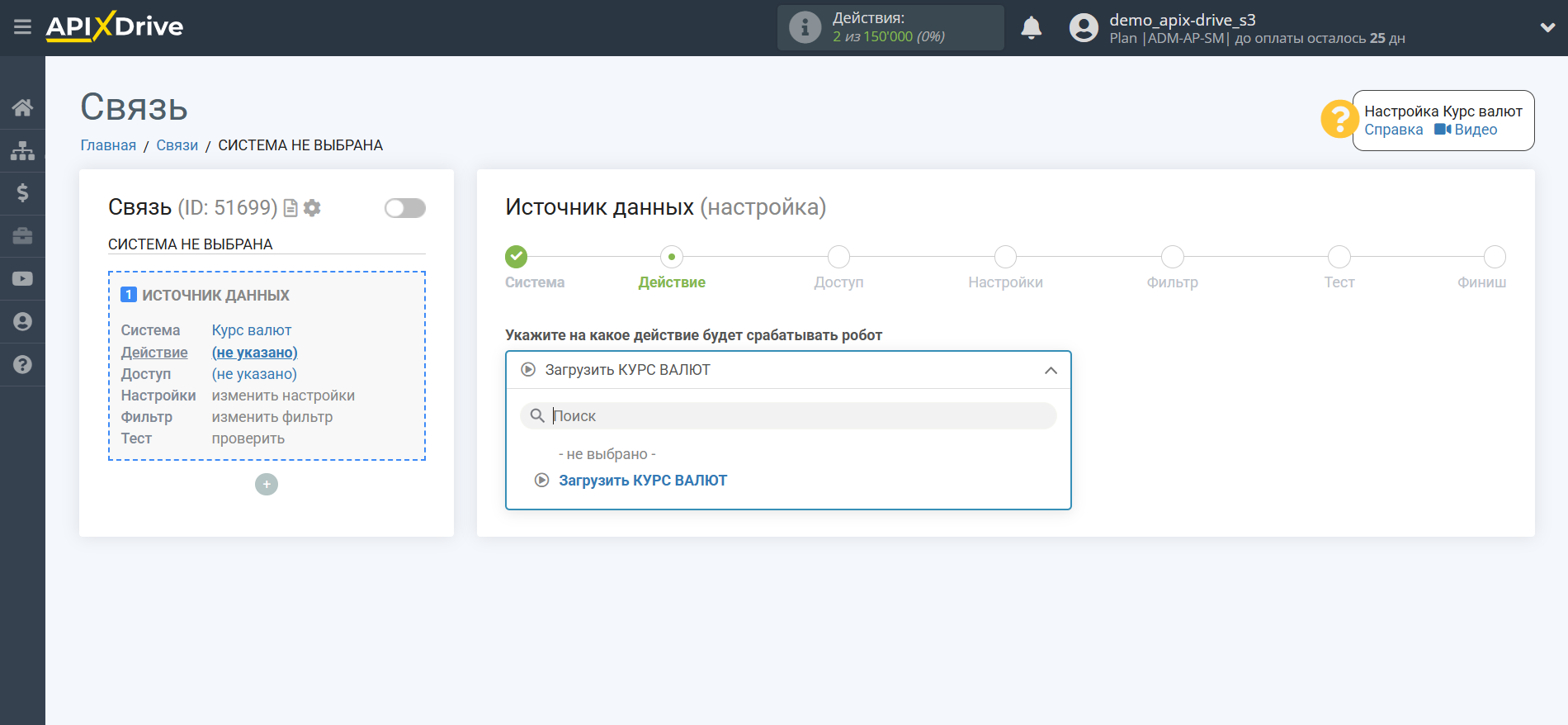Add a new block with plus button
Viewport: 1568px width, 725px height.
(267, 484)
